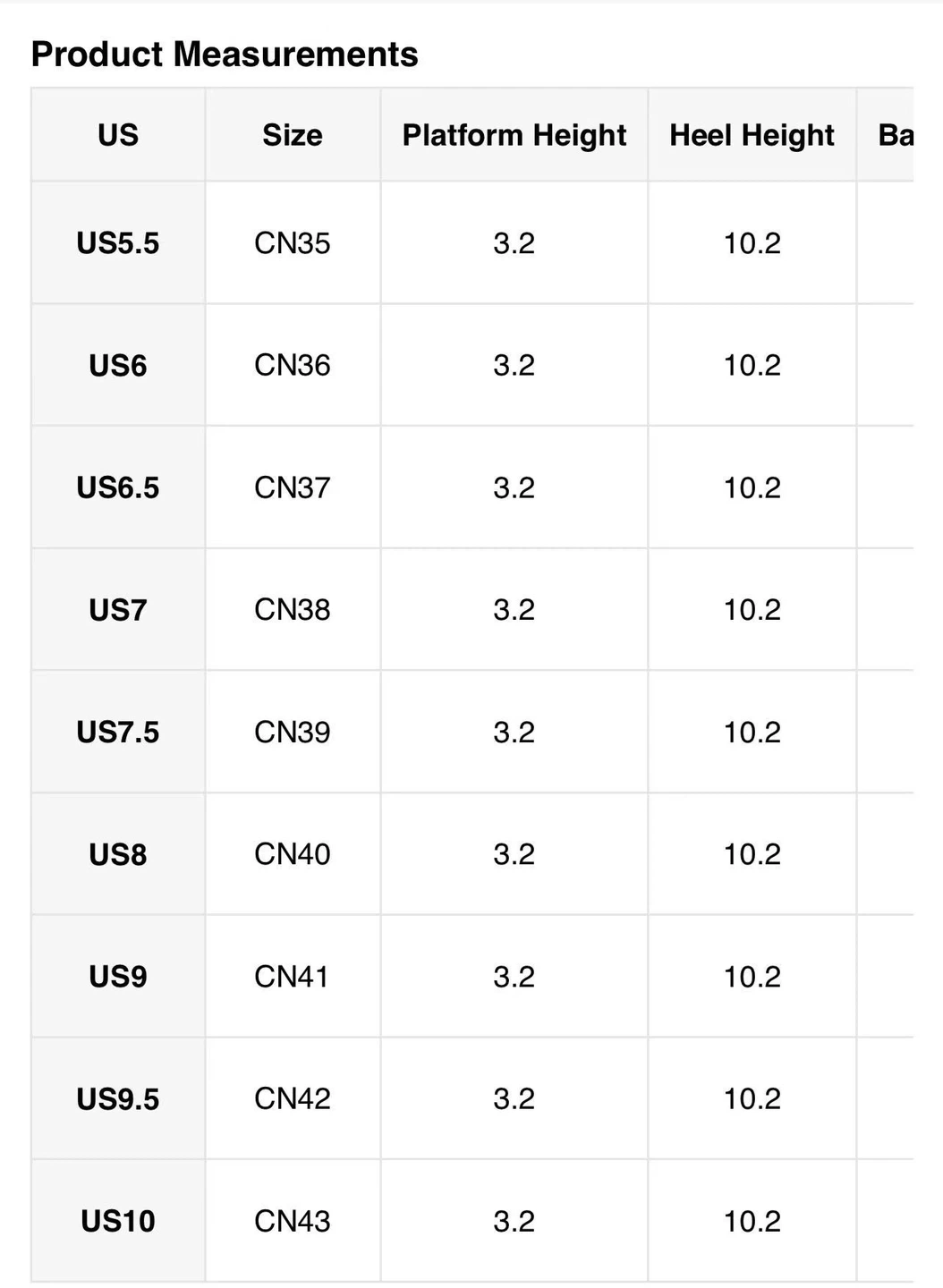Select the US7.5 row label

[x=118, y=733]
